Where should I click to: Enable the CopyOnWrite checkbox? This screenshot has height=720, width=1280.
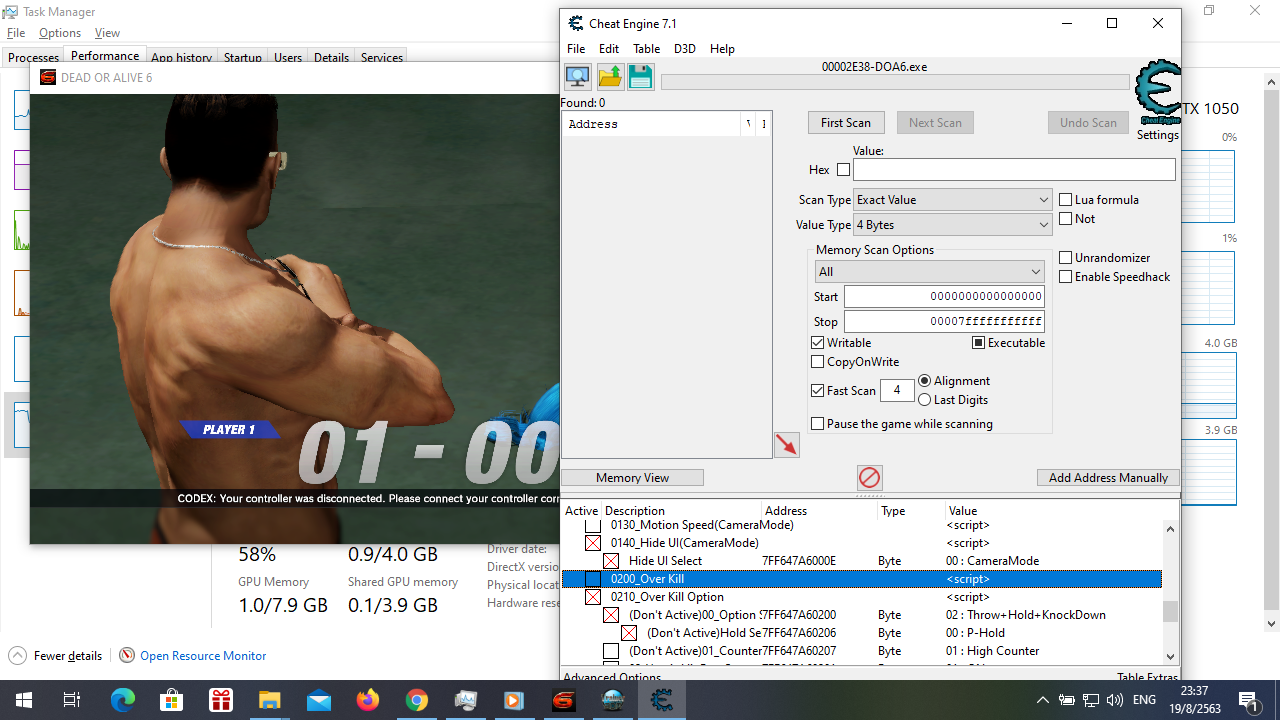tap(818, 362)
